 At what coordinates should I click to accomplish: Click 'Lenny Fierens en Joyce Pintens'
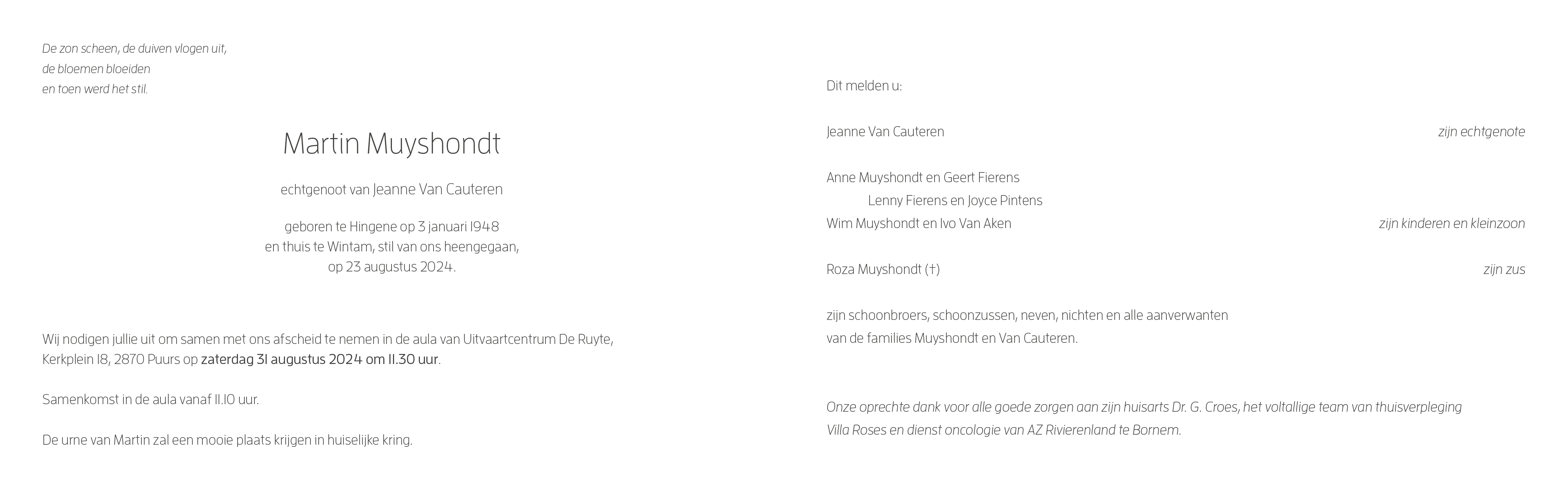click(955, 200)
